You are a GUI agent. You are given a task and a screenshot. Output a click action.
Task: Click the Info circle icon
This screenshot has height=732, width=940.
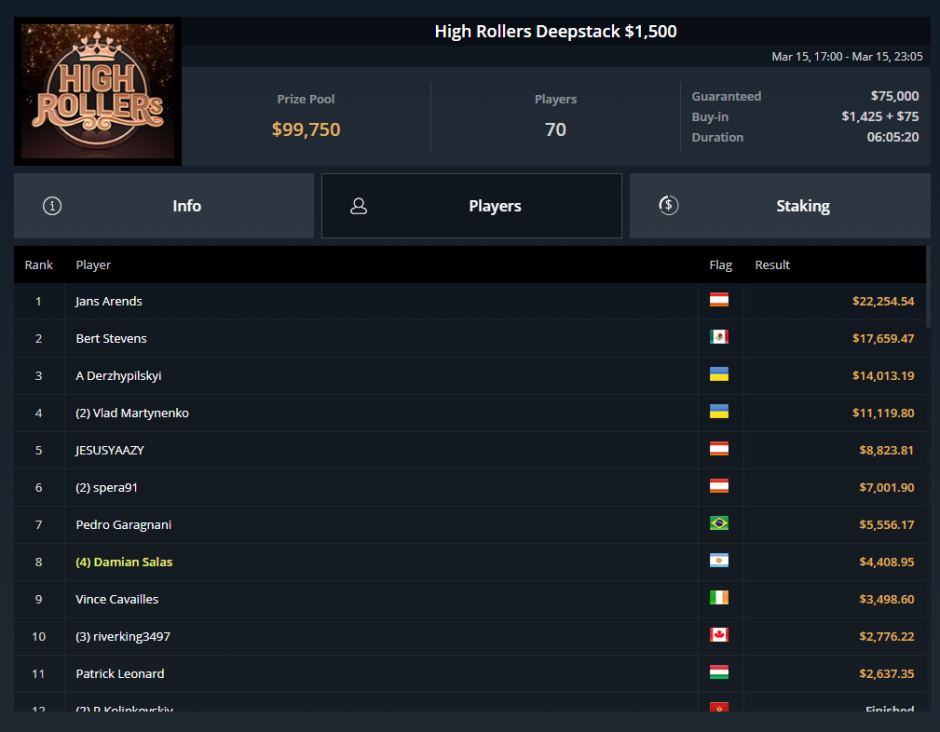[x=52, y=206]
